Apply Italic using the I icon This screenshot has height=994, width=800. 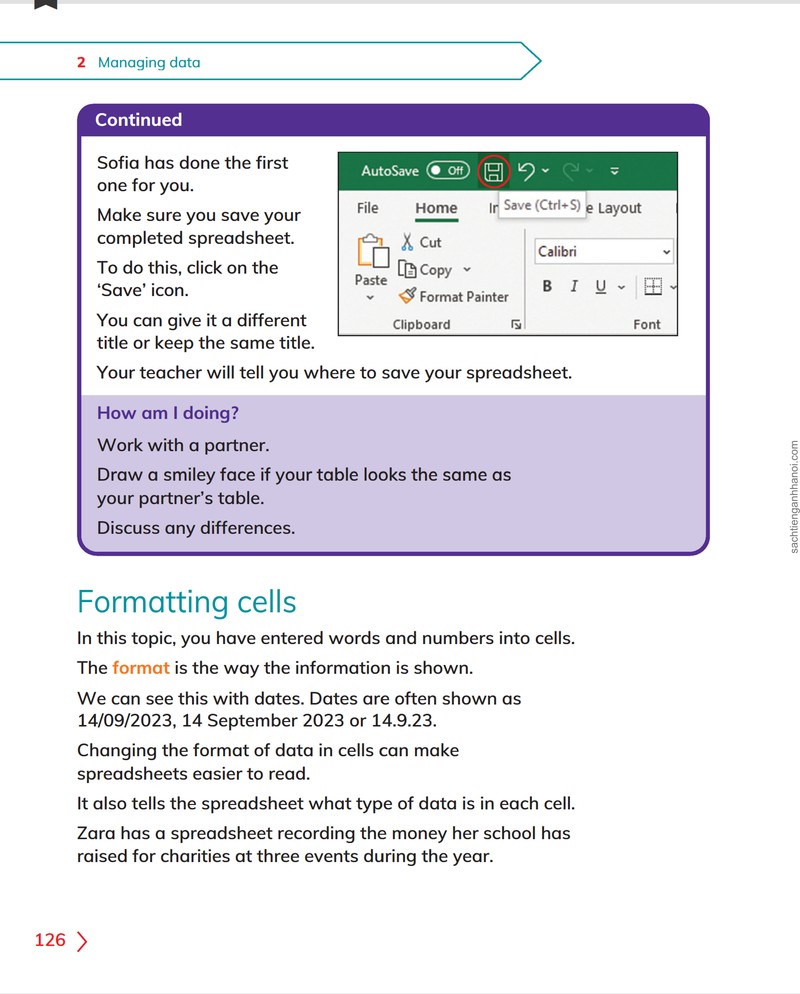click(574, 287)
